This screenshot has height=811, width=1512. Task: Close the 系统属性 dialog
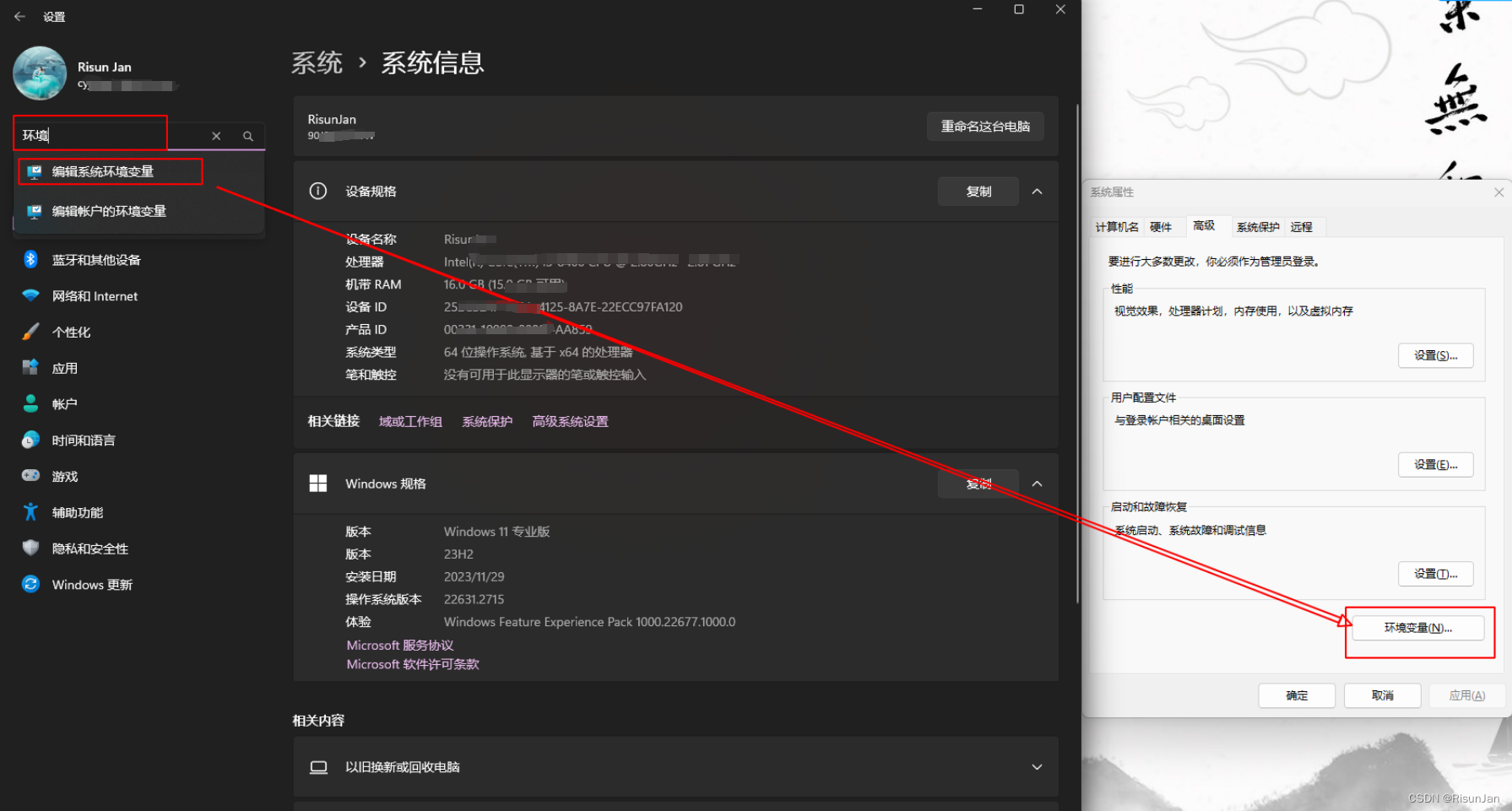(1499, 192)
